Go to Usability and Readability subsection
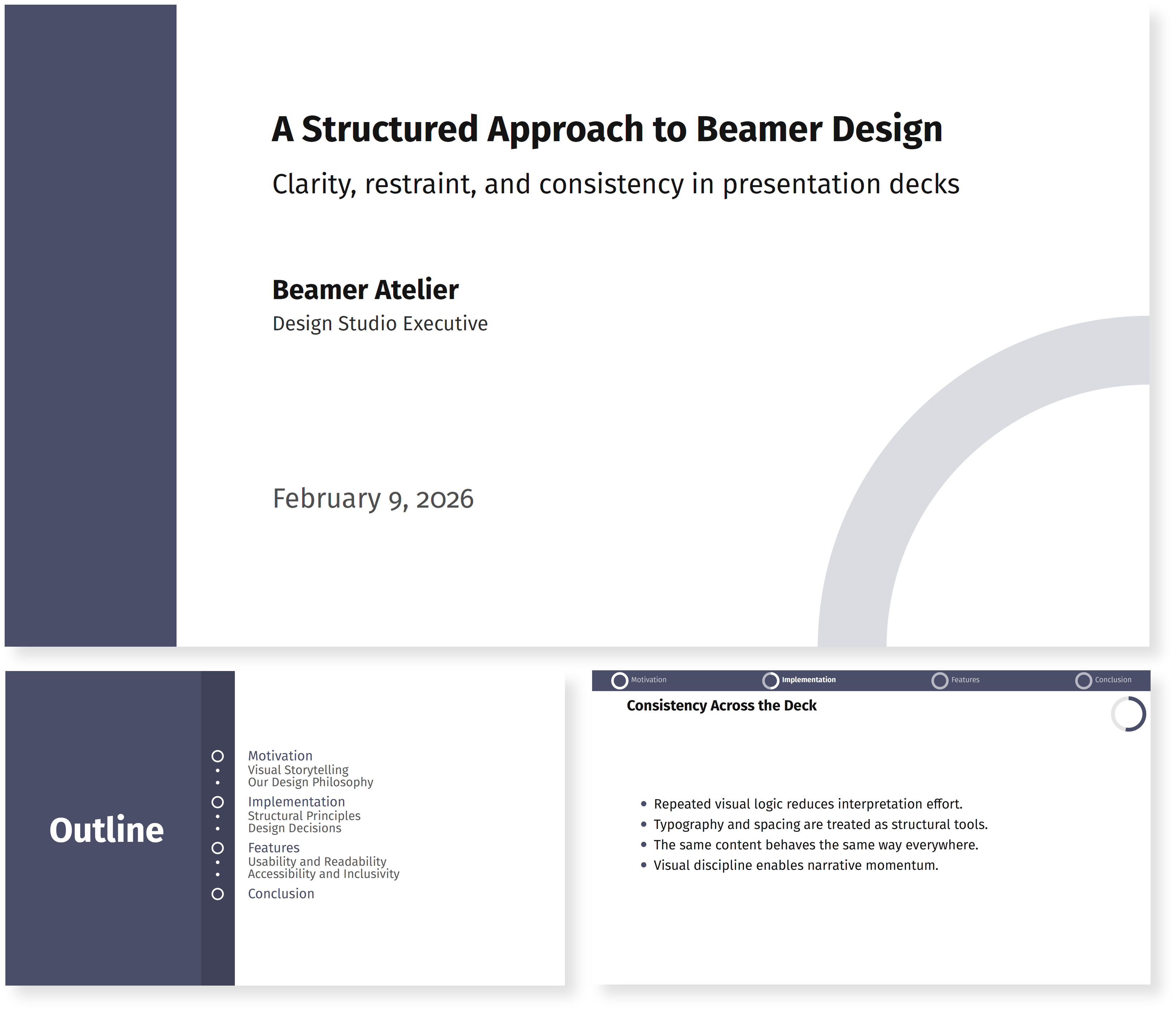This screenshot has height=1011, width=1176. pyautogui.click(x=317, y=861)
